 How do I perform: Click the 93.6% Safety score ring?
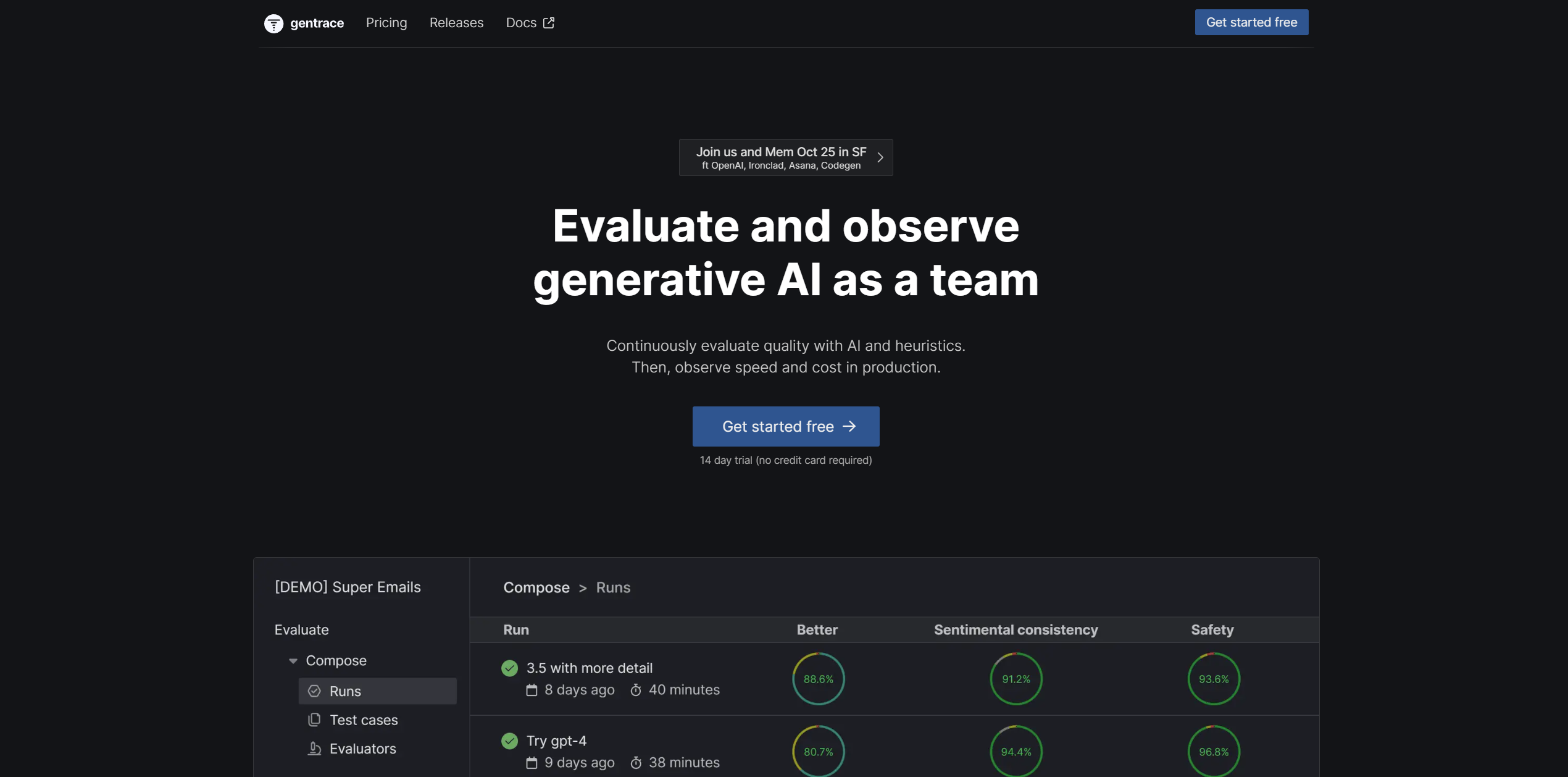[1213, 679]
